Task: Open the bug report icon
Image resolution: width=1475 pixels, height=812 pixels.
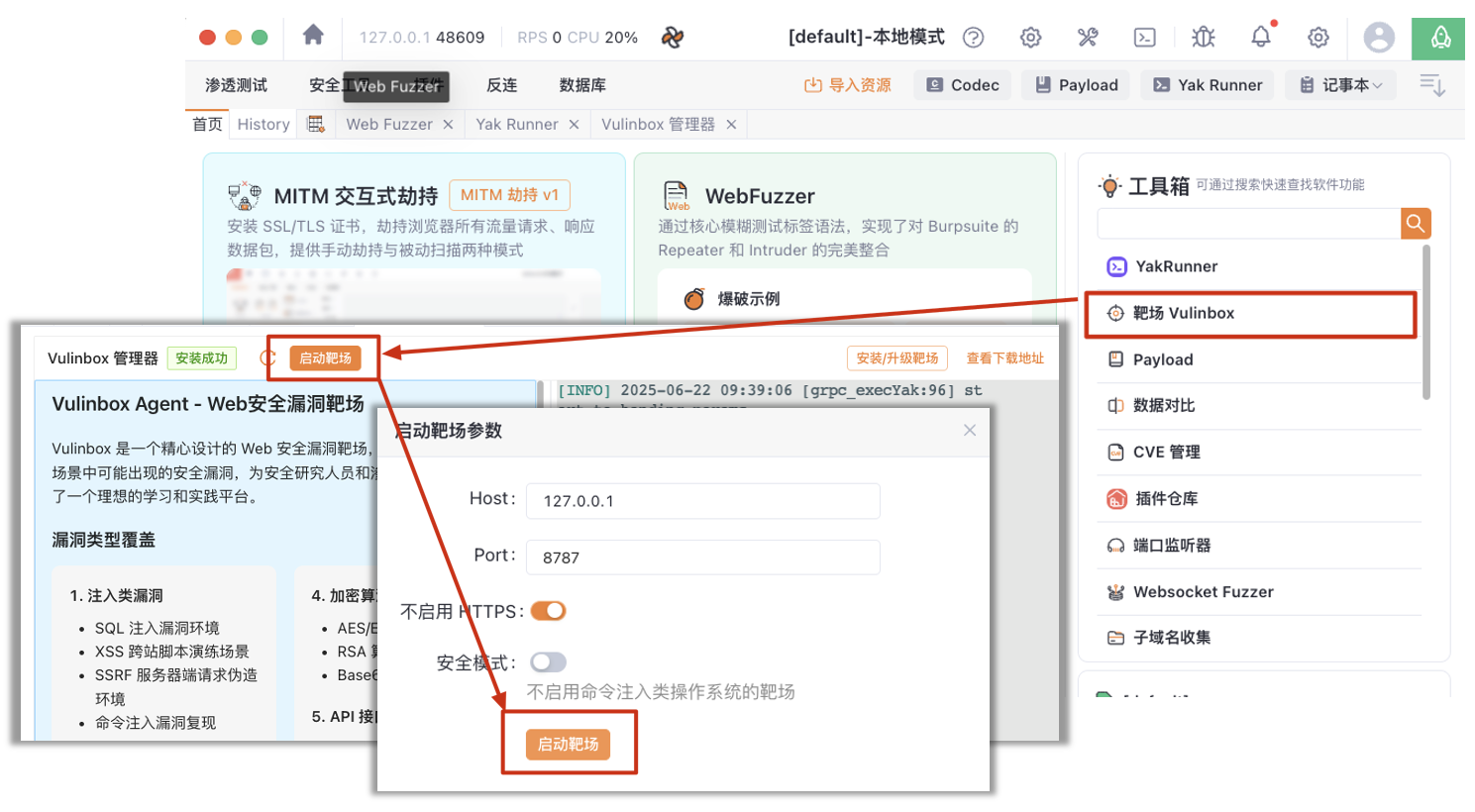Action: click(x=1204, y=38)
